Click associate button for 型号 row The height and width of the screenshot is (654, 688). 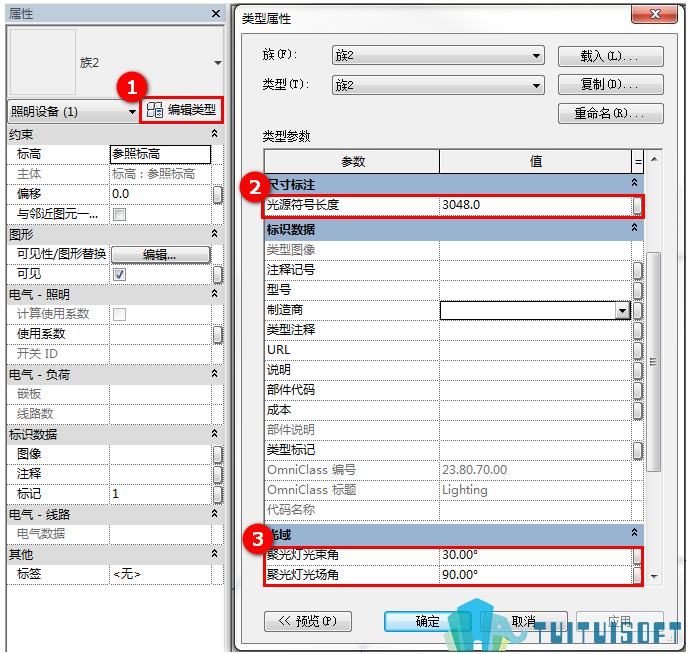(x=638, y=290)
